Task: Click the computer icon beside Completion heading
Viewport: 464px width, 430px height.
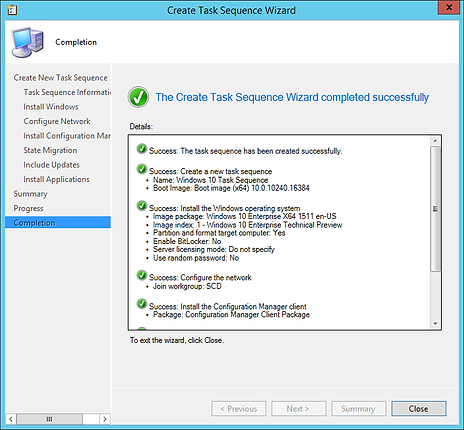Action: pos(28,43)
